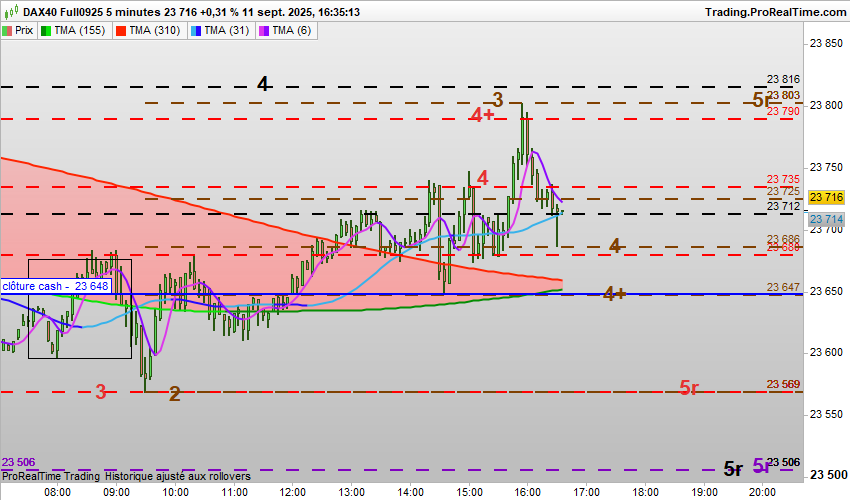The width and height of the screenshot is (850, 500).
Task: Click the 23 569 level label
Action: click(x=783, y=384)
